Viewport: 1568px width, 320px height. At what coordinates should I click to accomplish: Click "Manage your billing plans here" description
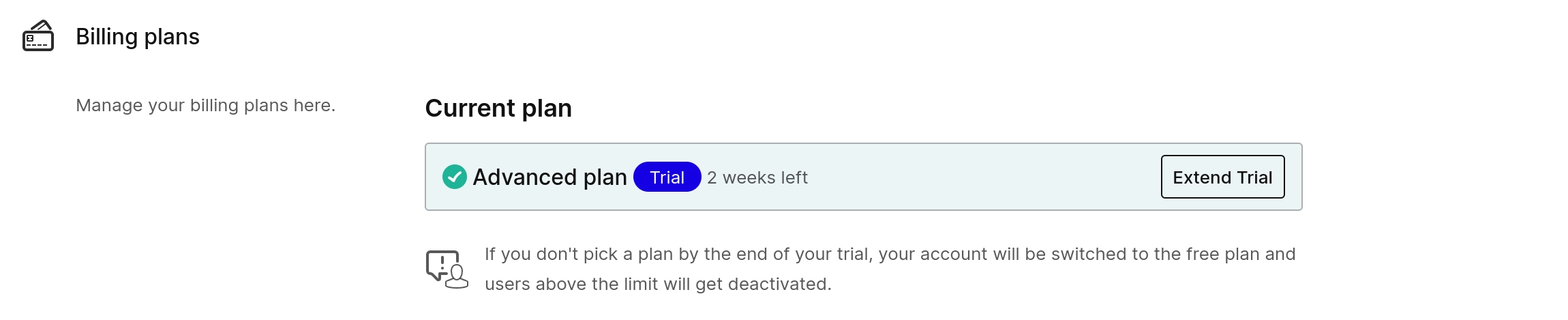(205, 106)
